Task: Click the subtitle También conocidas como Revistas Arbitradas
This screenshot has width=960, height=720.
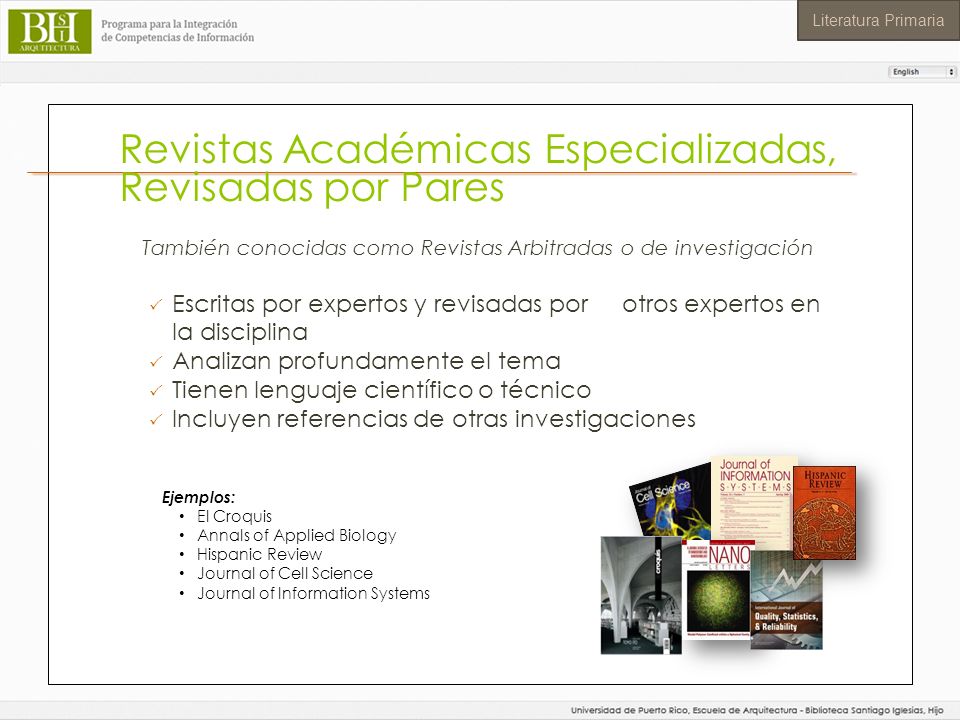Action: 476,248
